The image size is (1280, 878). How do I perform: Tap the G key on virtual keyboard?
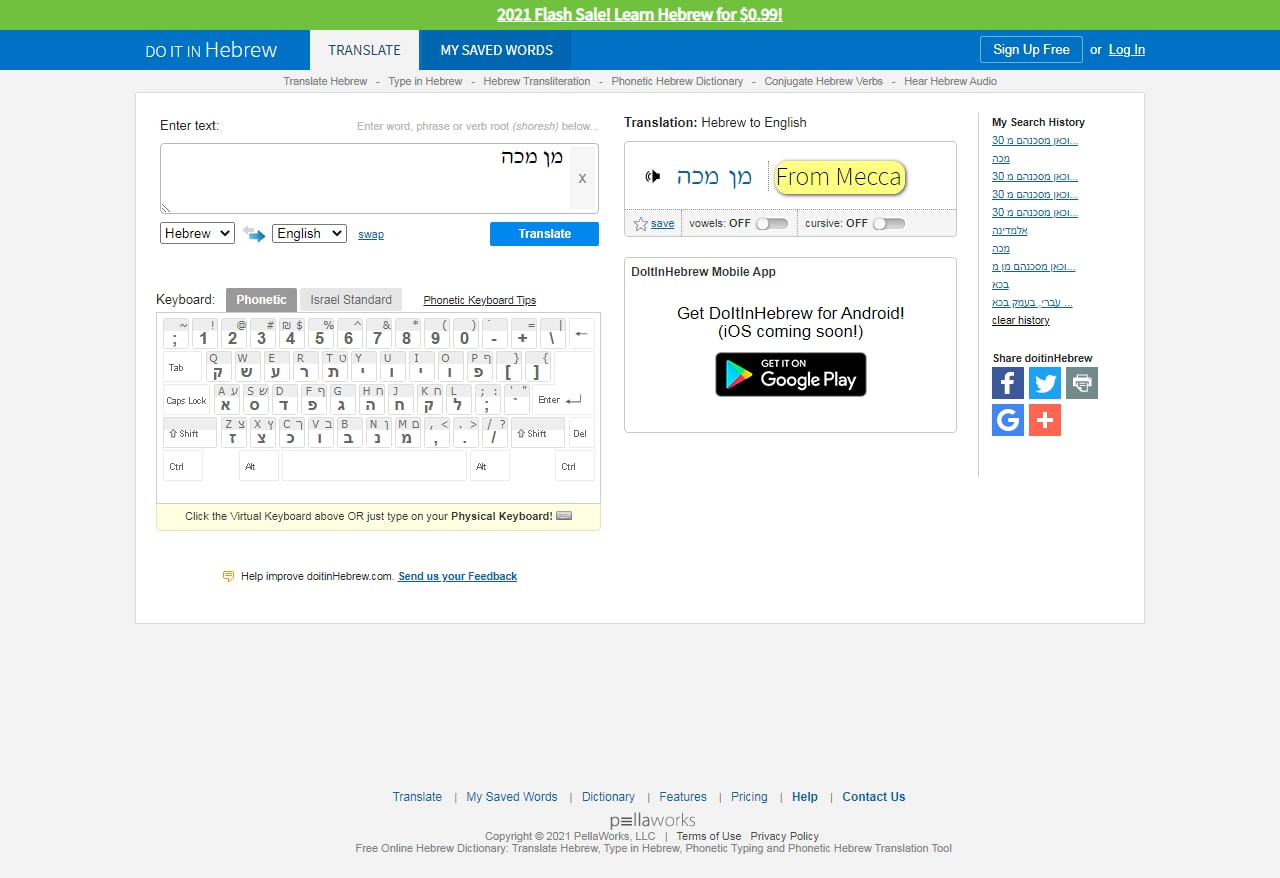click(x=343, y=400)
